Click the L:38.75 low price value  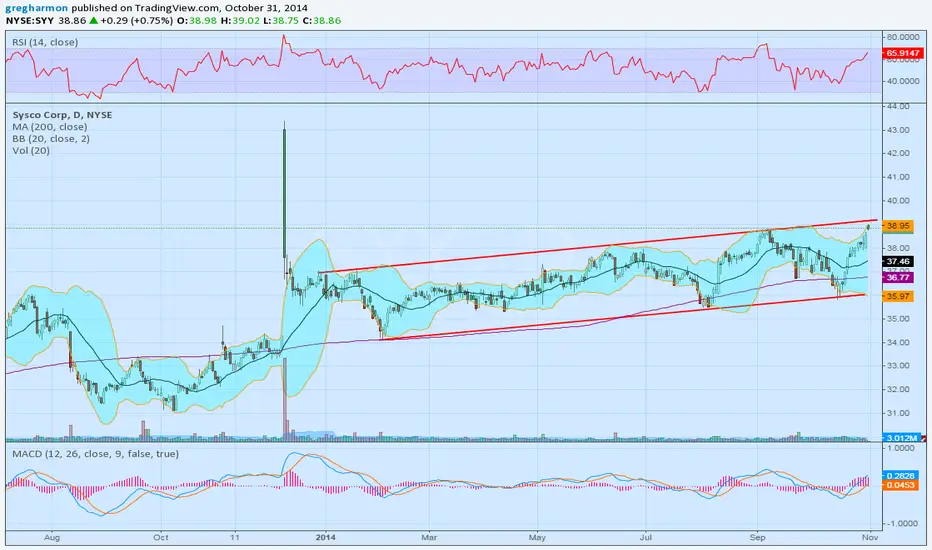click(281, 20)
